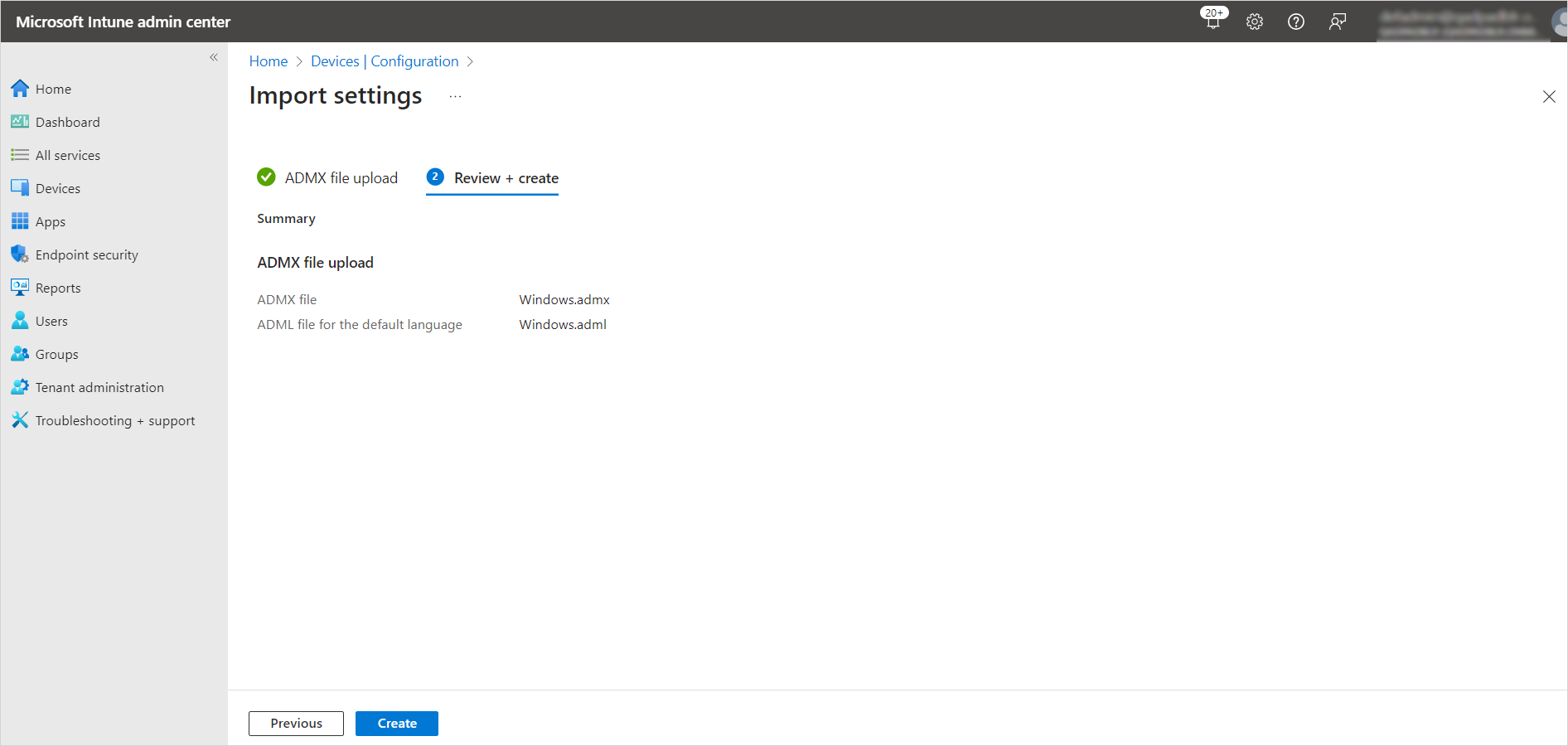Follow the Home breadcrumb link
The height and width of the screenshot is (746, 1568).
coord(268,61)
